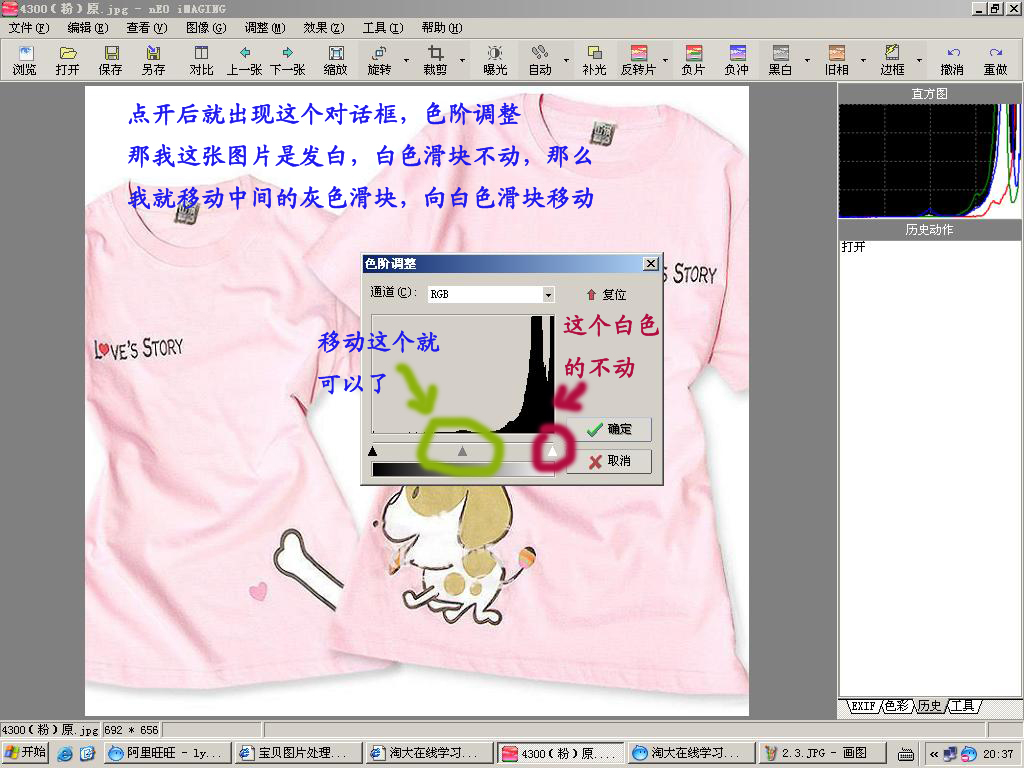This screenshot has height=768, width=1024.
Task: Switch to the EXIF tab
Action: [x=863, y=706]
